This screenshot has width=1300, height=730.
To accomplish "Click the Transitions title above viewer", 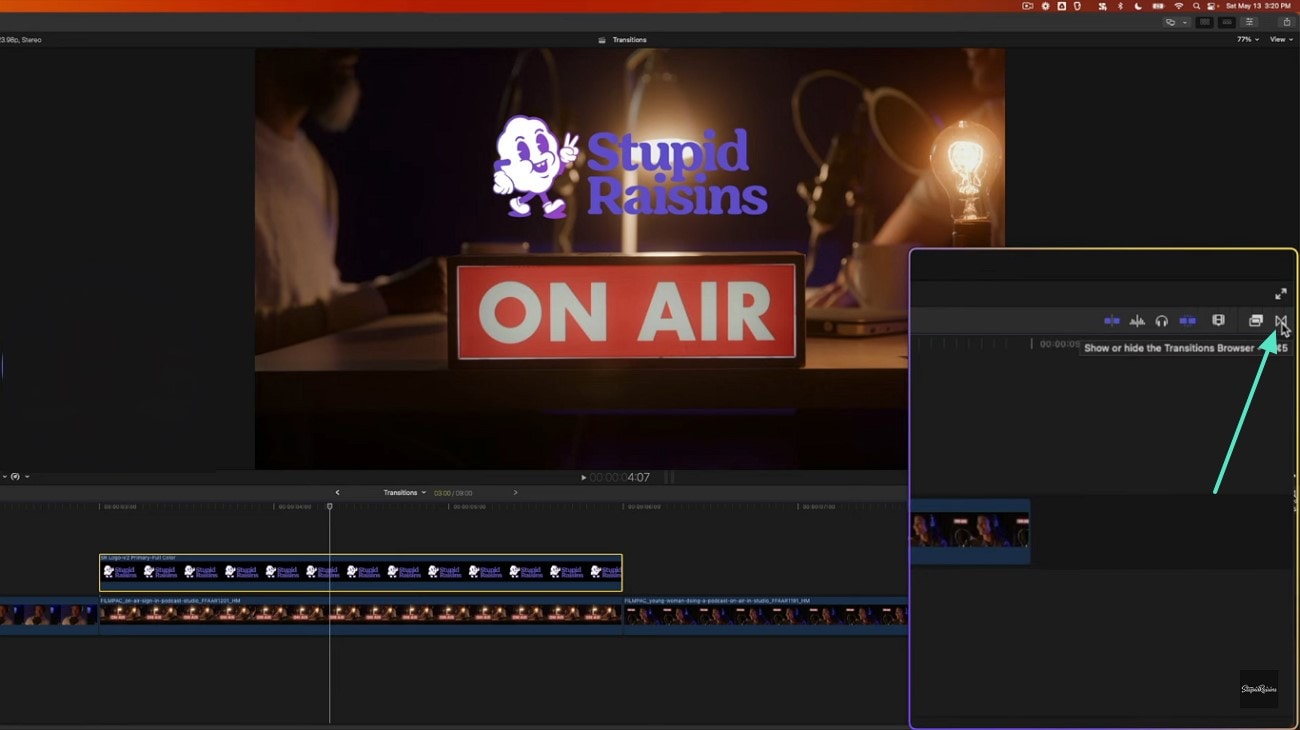I will click(x=630, y=40).
